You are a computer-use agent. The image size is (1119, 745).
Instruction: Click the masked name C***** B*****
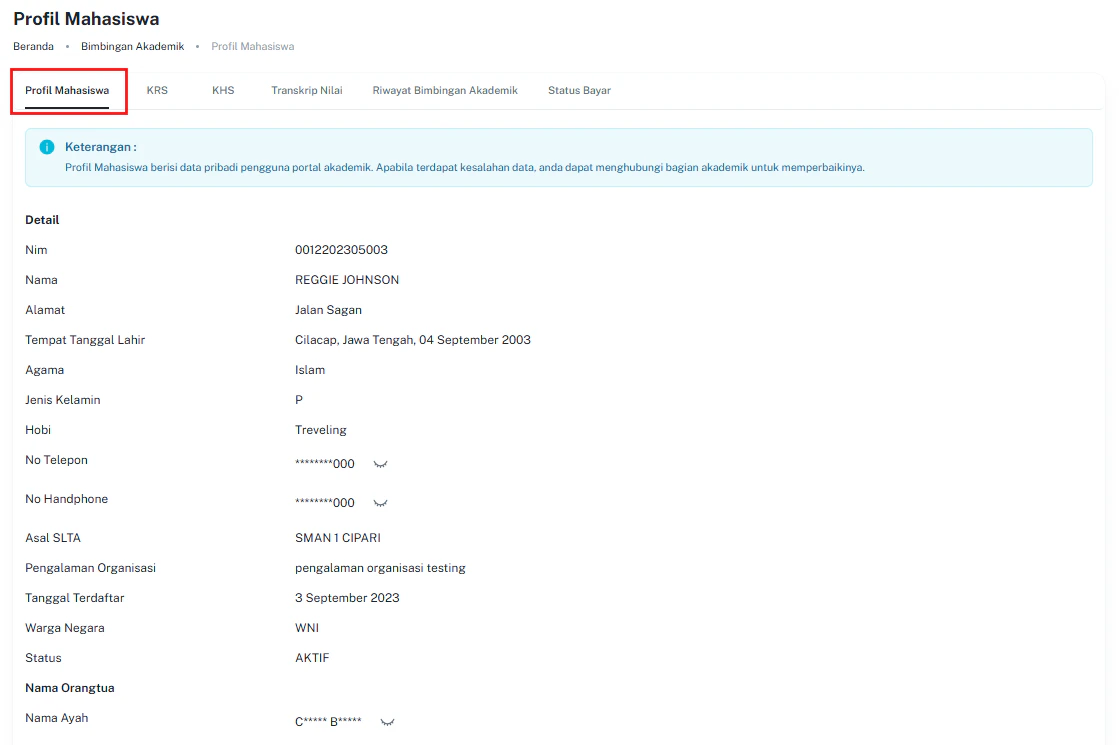(328, 721)
